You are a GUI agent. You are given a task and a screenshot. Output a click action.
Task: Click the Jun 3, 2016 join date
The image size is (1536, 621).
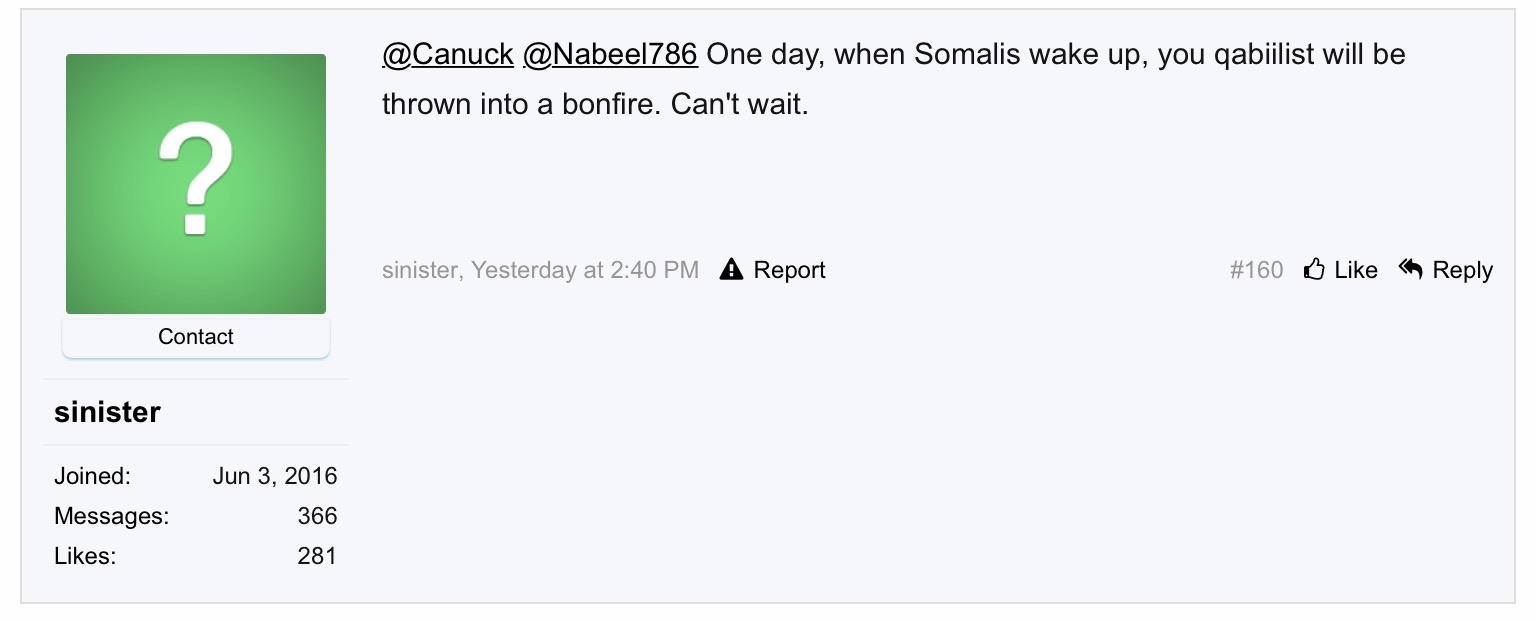pos(275,476)
